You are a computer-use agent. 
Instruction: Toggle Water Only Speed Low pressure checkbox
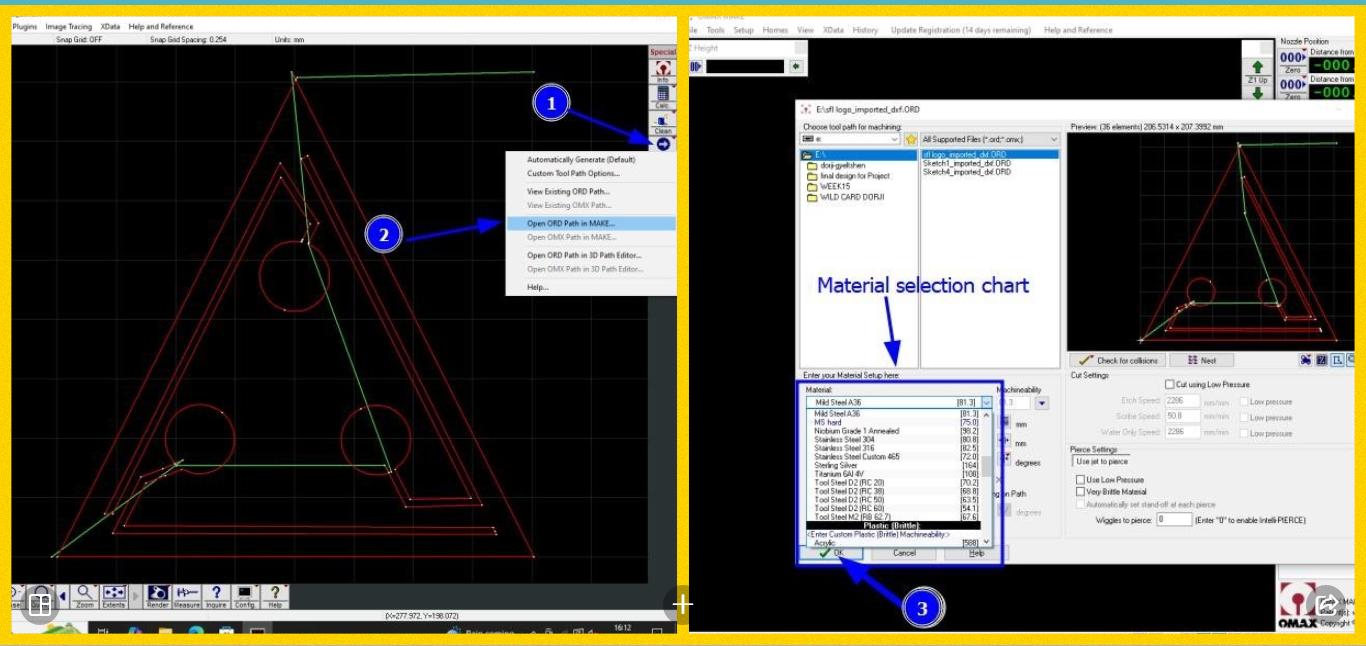[1243, 433]
